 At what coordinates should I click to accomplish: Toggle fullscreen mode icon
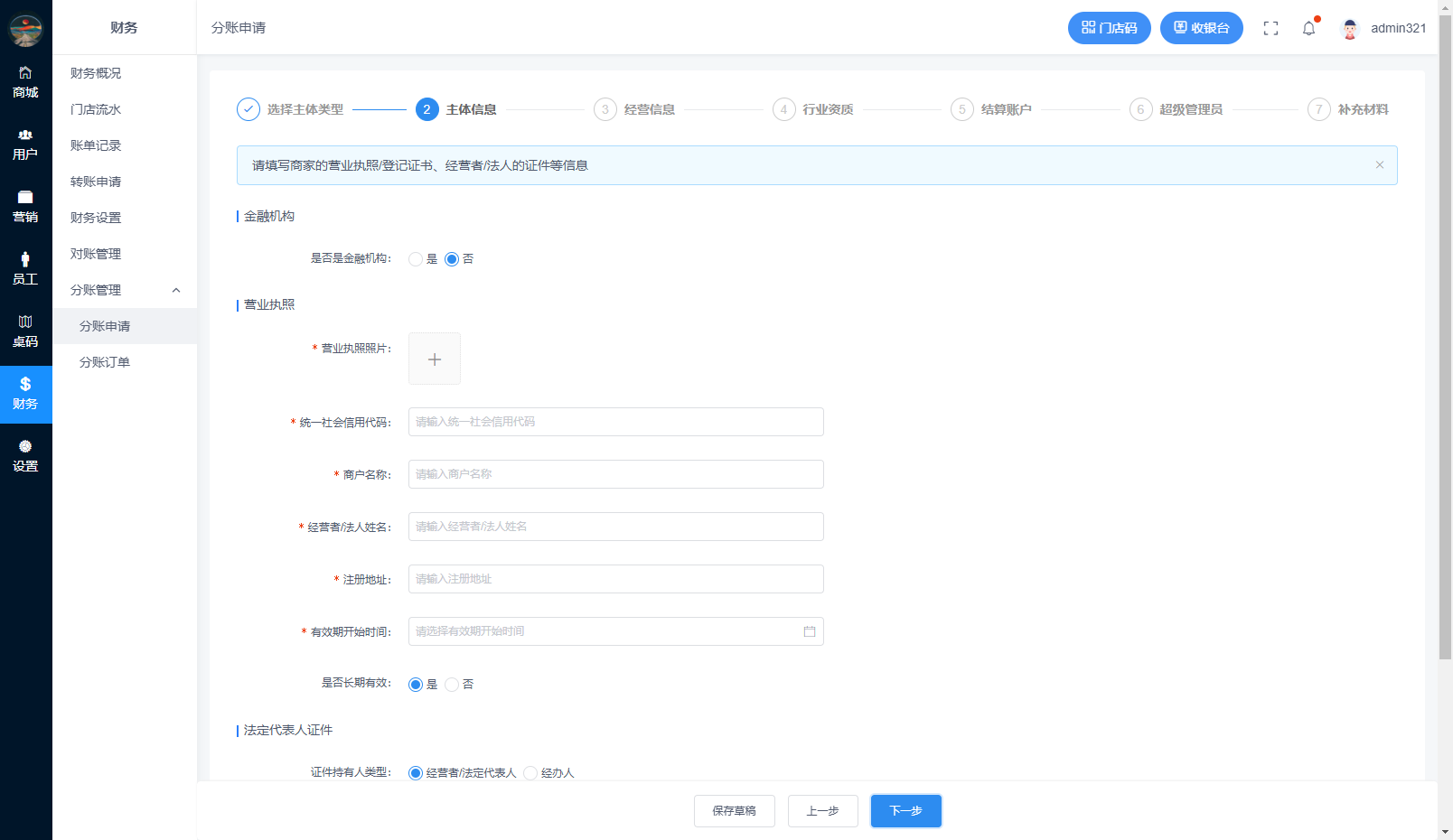pyautogui.click(x=1270, y=28)
